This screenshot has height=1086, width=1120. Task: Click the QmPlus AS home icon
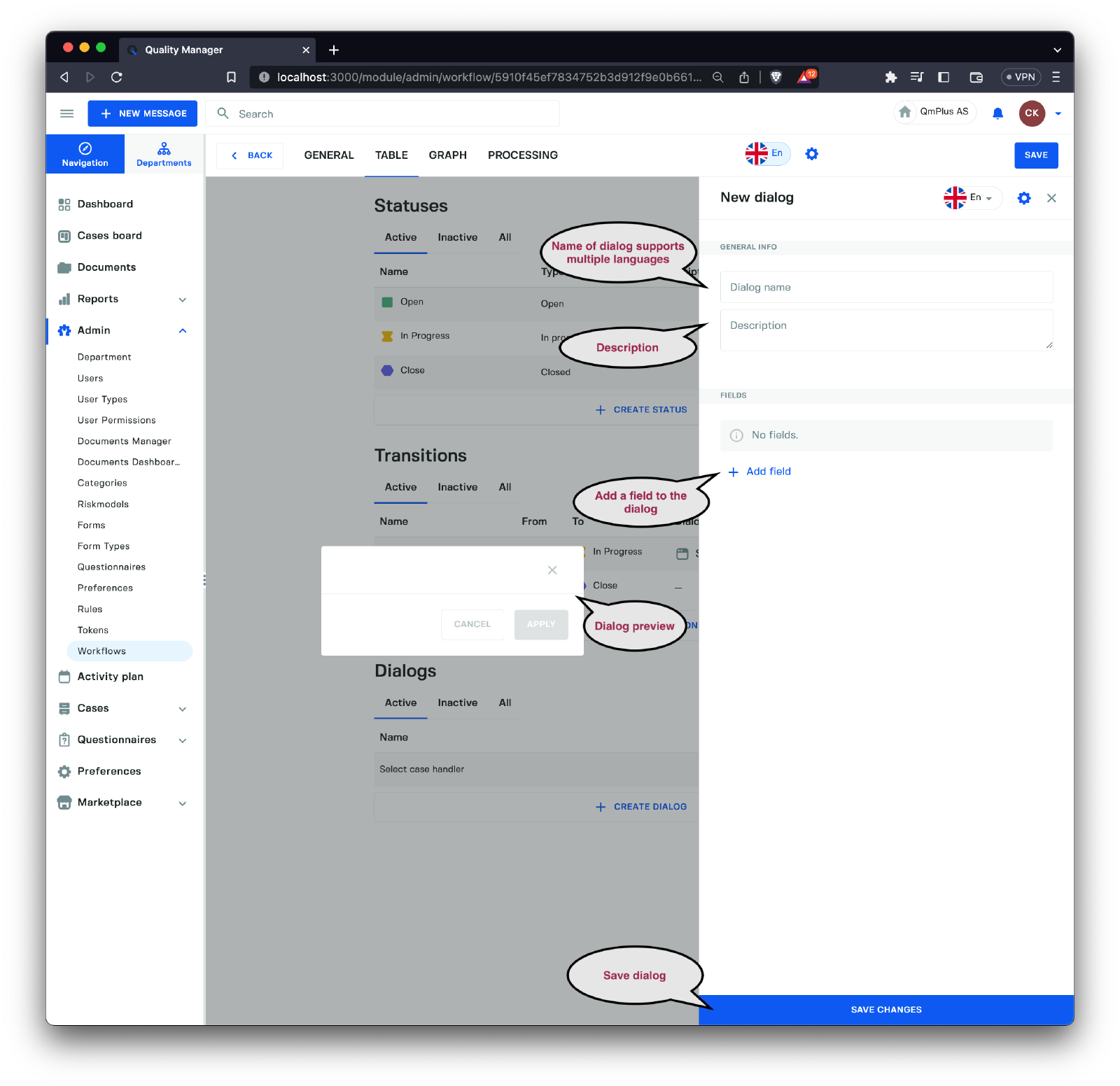coord(905,112)
